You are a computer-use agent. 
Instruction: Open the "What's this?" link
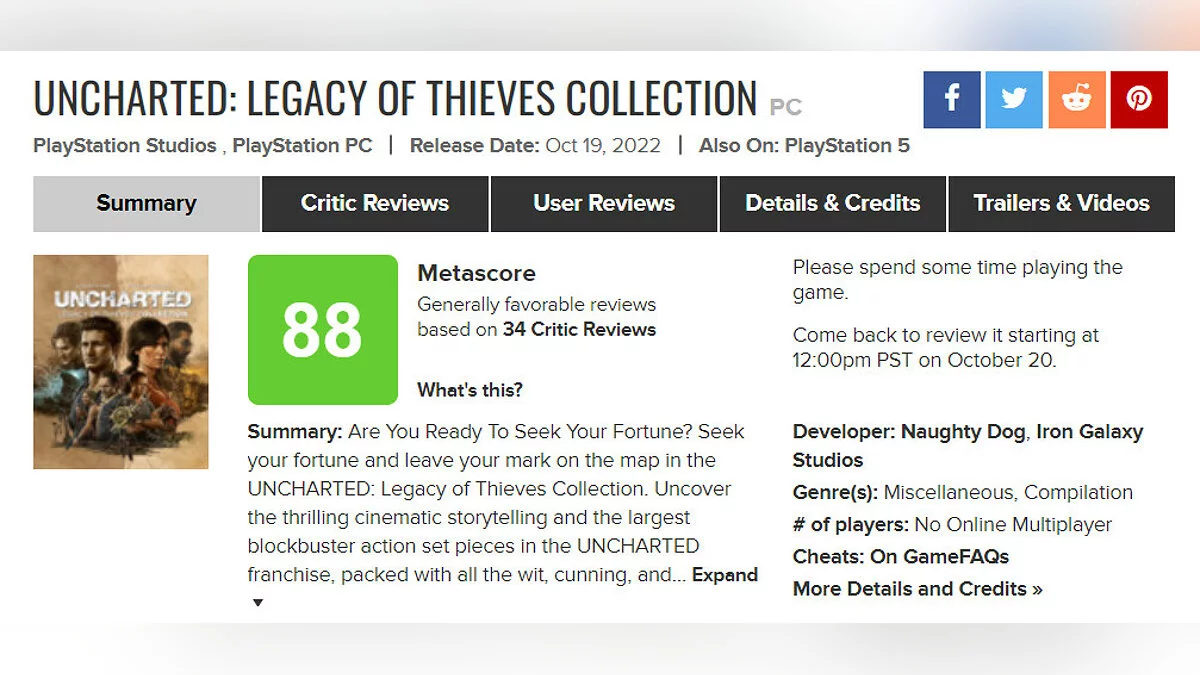point(470,390)
